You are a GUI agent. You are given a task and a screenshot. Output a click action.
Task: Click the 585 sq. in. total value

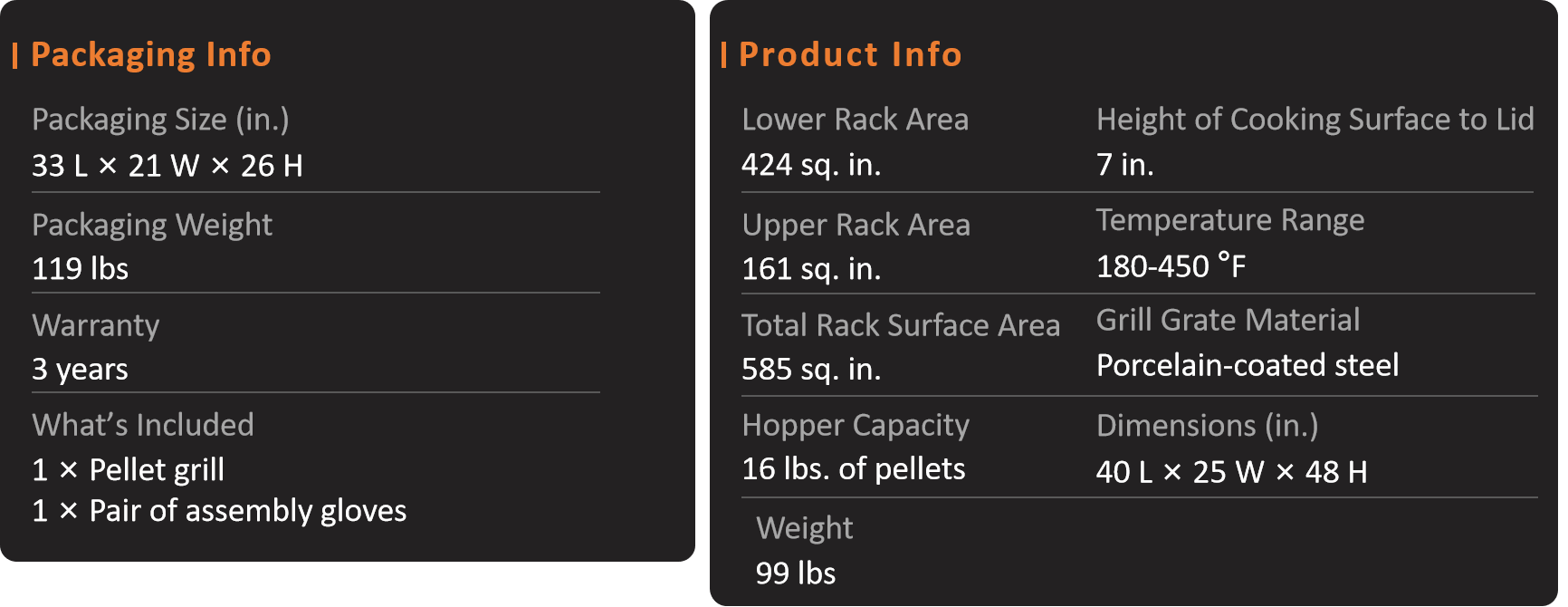(811, 370)
